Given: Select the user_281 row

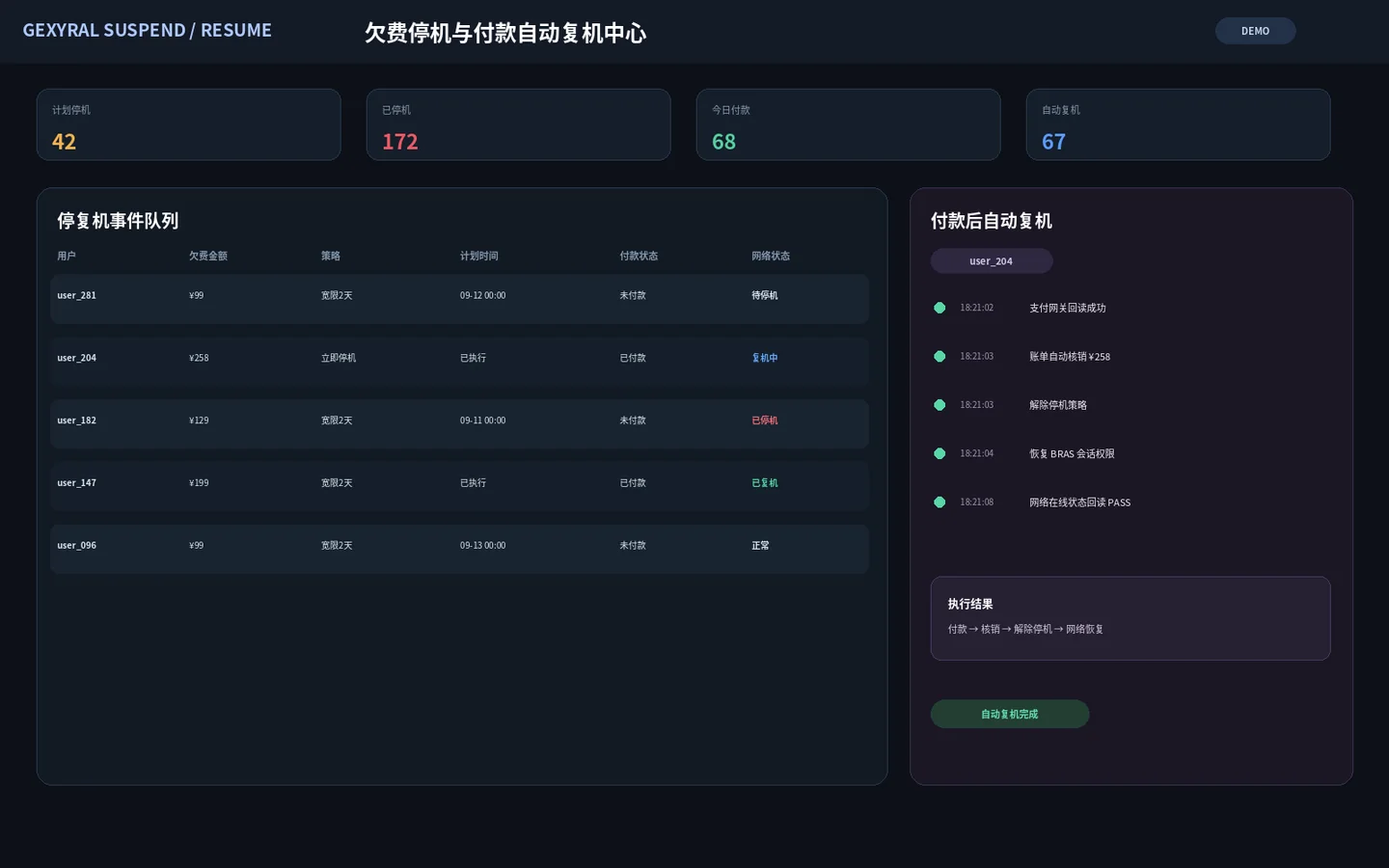Looking at the screenshot, I should coord(459,299).
